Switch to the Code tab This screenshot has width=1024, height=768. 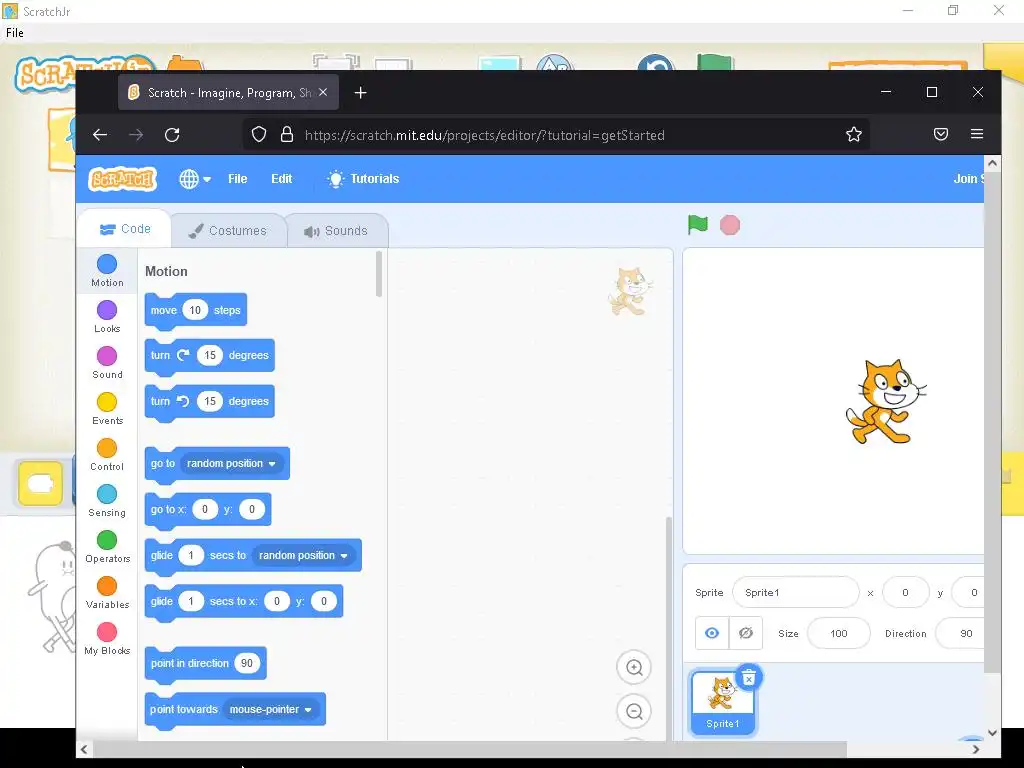pyautogui.click(x=125, y=229)
